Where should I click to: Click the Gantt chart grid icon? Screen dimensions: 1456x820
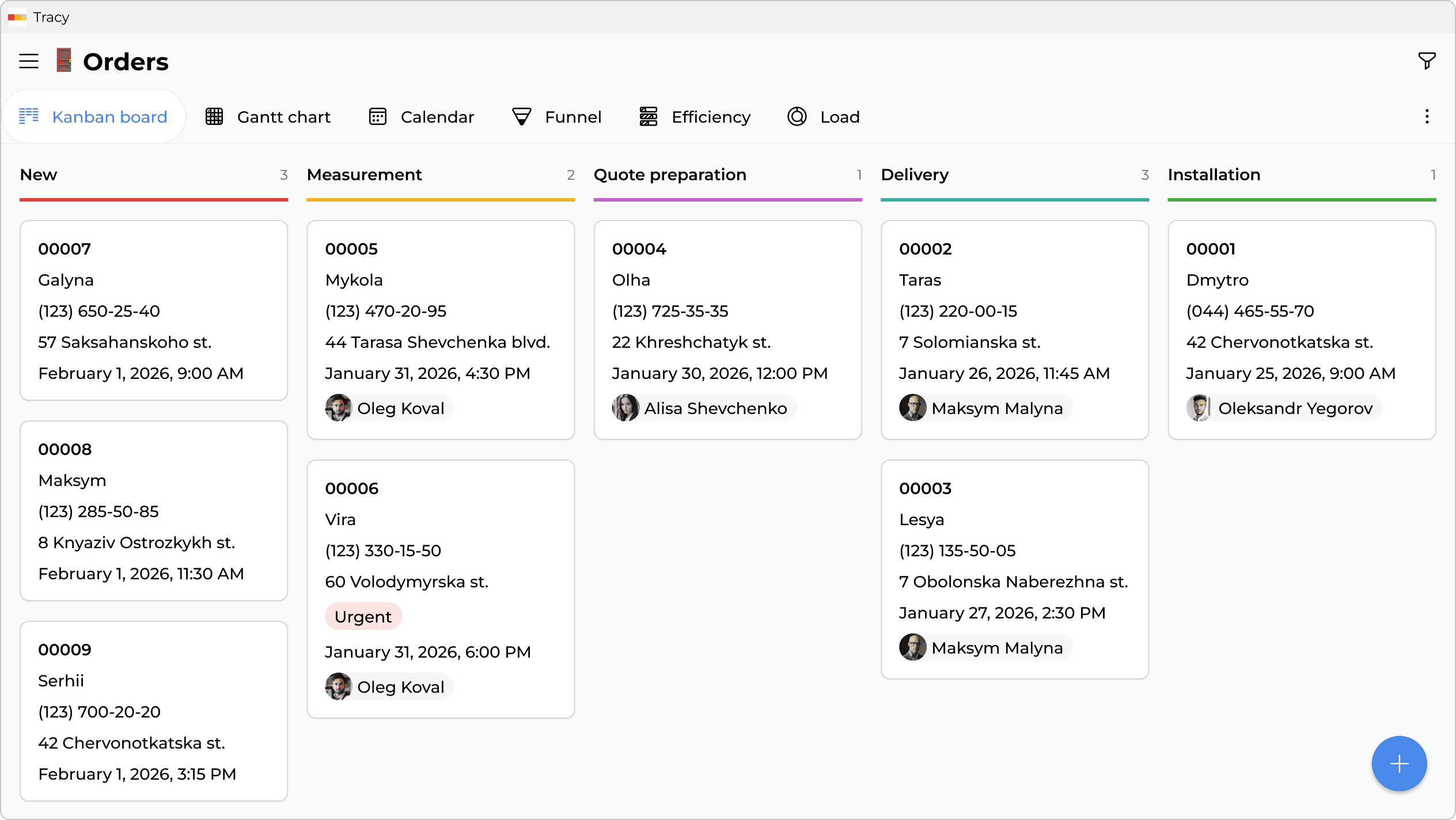(x=214, y=117)
